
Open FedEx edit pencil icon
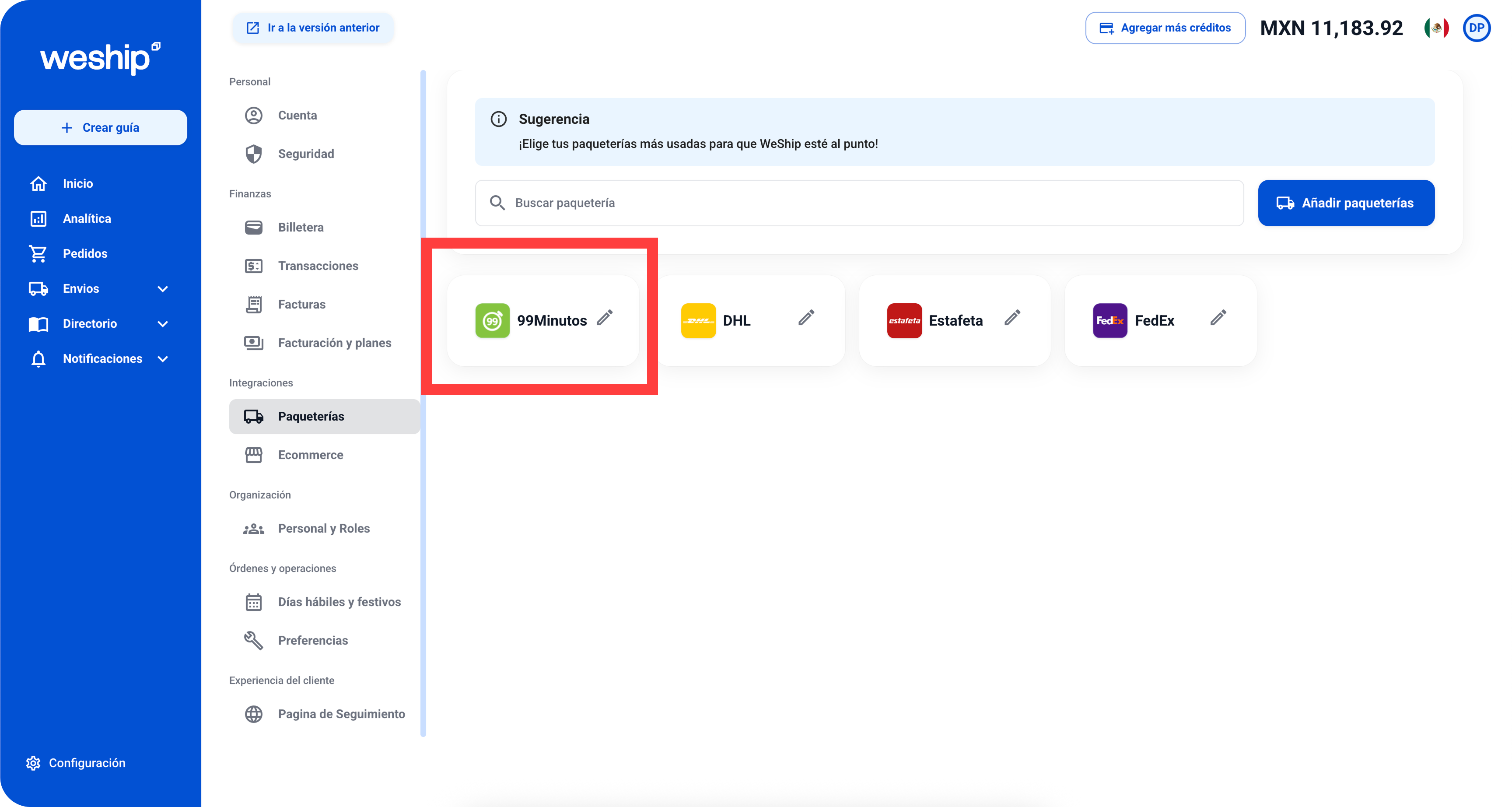point(1218,318)
